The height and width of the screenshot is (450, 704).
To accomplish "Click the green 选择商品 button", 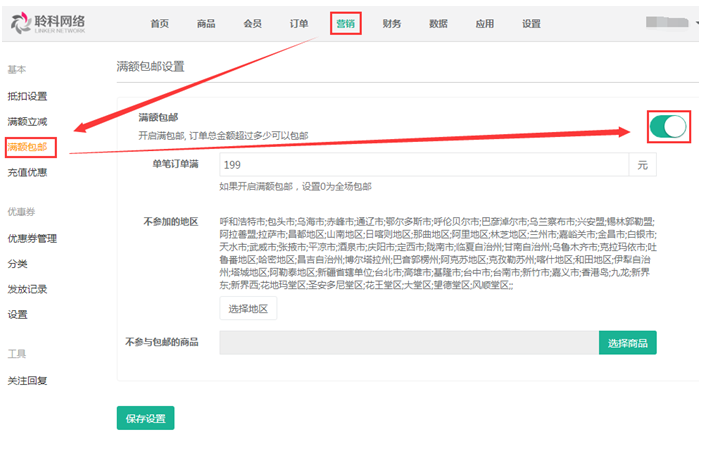I will click(x=628, y=343).
